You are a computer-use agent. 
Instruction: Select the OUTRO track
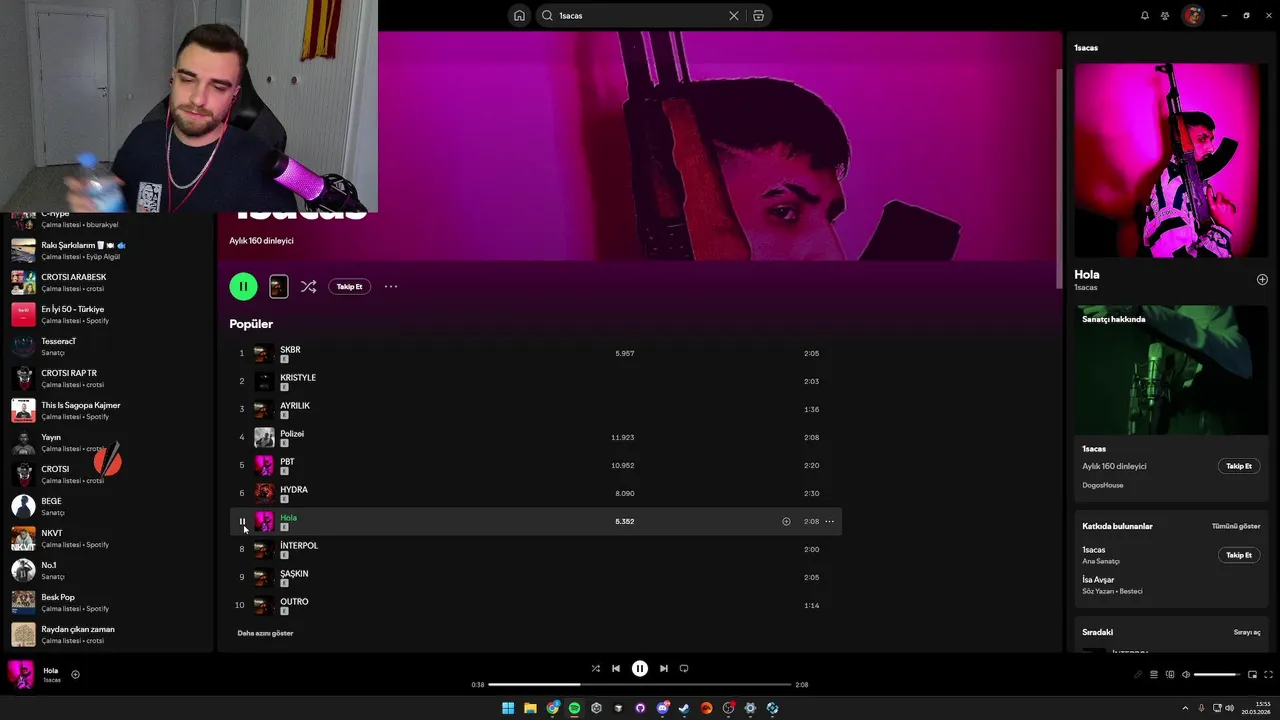coord(536,605)
